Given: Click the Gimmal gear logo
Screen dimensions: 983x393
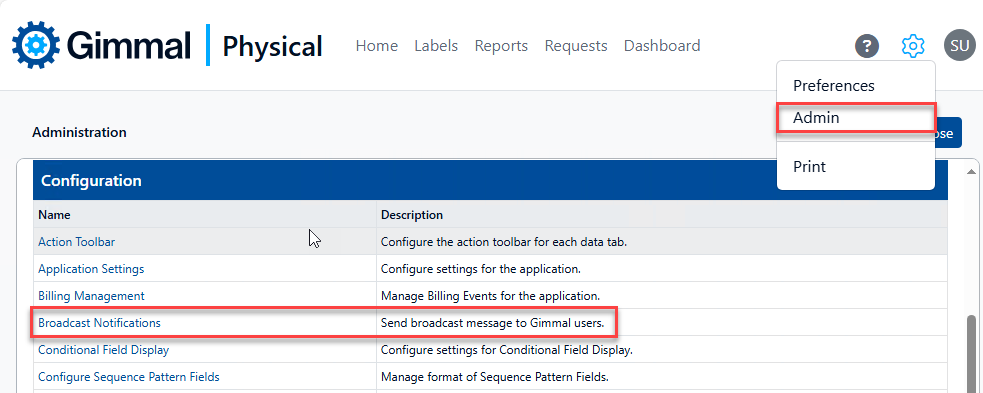Looking at the screenshot, I should pyautogui.click(x=36, y=46).
